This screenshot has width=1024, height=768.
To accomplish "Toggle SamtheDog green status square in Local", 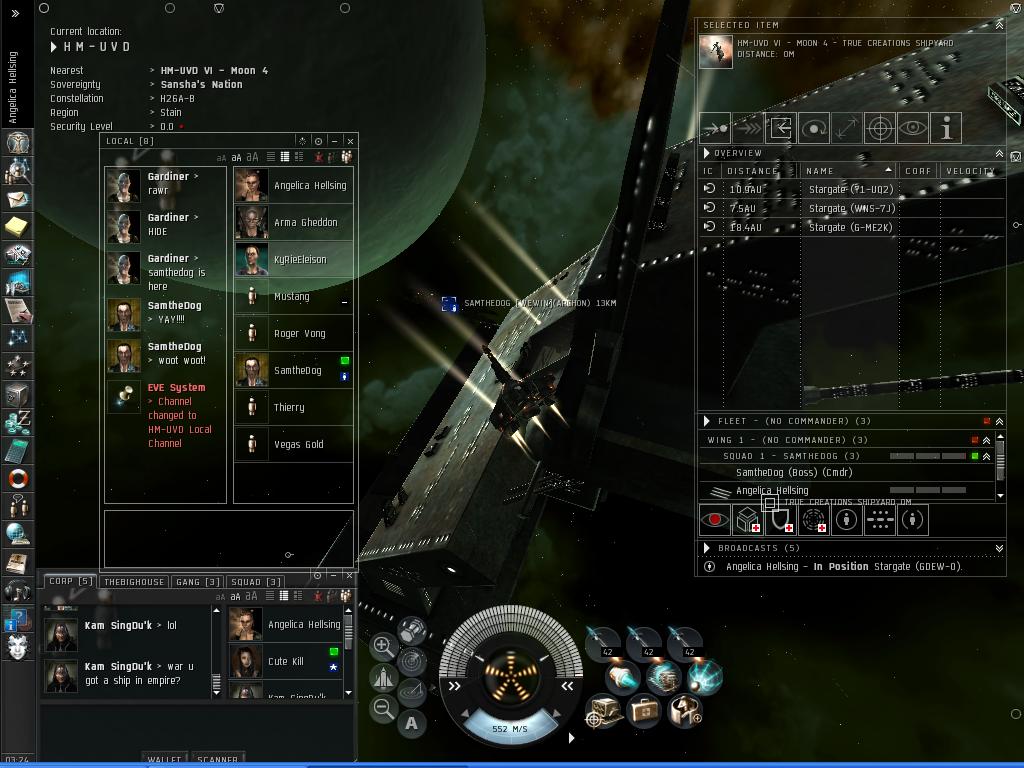I will pyautogui.click(x=345, y=360).
